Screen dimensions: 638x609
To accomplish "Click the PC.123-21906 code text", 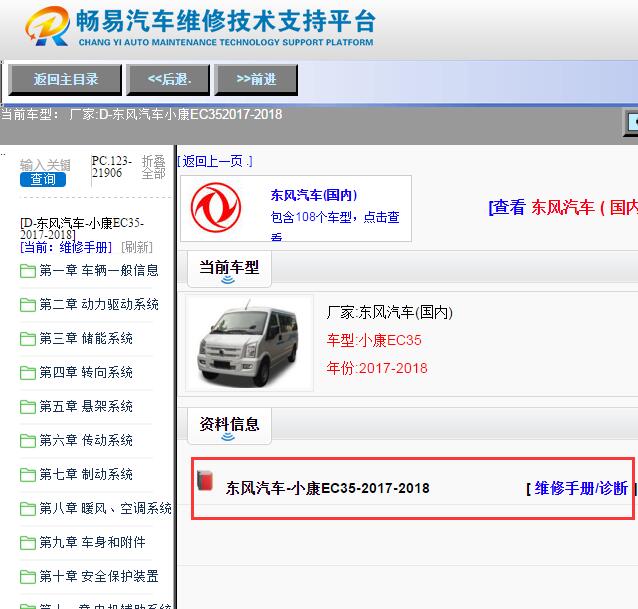I will click(x=111, y=167).
